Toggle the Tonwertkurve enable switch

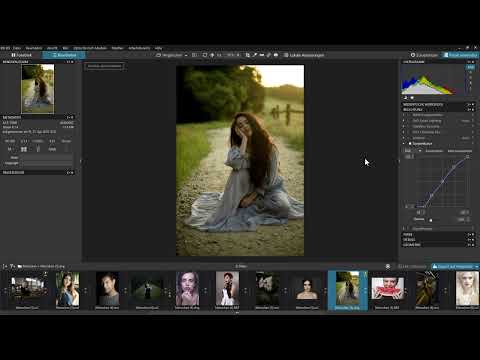pyautogui.click(x=410, y=144)
